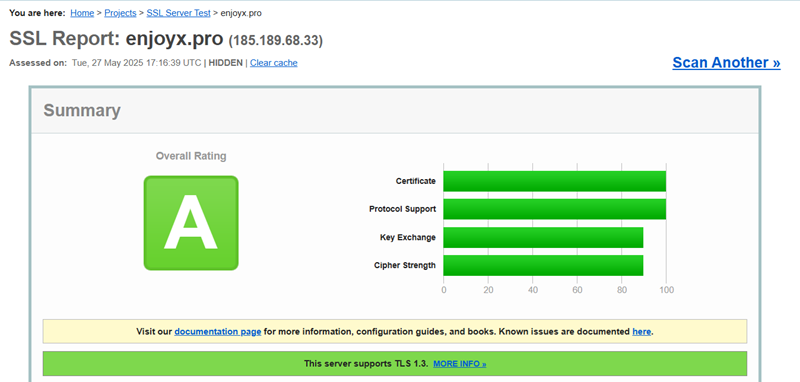800x382 pixels.
Task: Click the Key Exchange score bar
Action: click(x=543, y=237)
